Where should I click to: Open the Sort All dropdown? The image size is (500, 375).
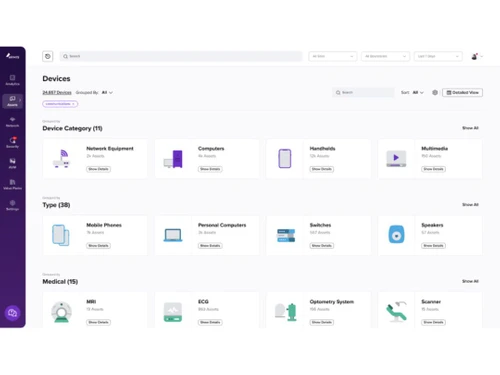pos(418,92)
